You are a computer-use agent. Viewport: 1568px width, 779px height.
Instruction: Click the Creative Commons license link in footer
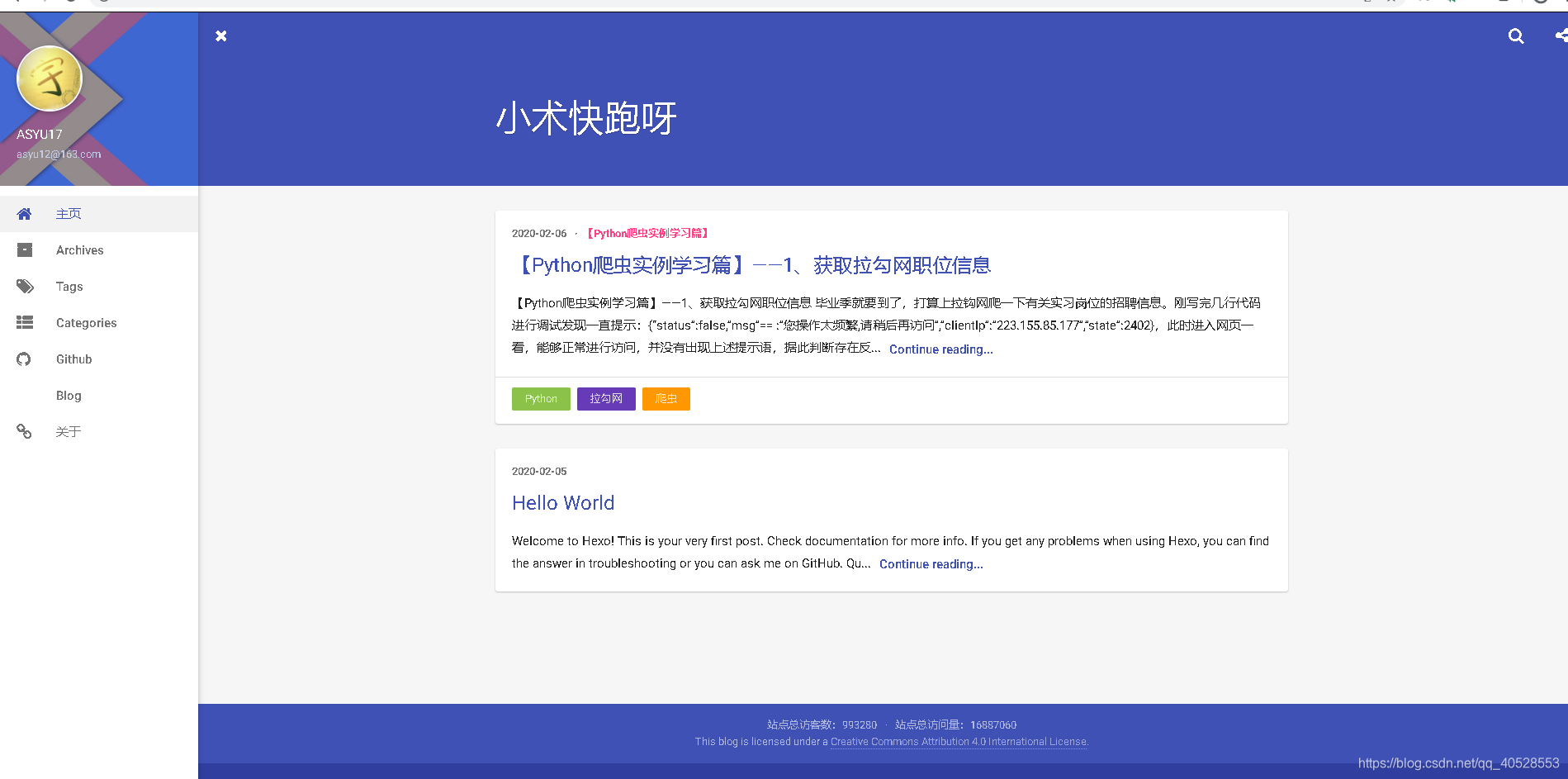[x=958, y=741]
